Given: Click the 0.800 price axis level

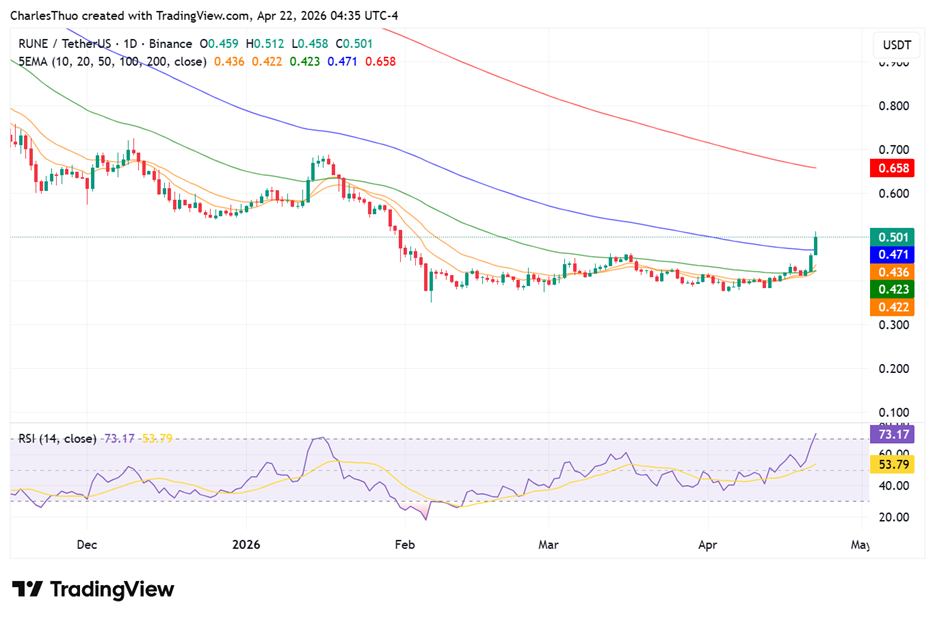Looking at the screenshot, I should (x=893, y=106).
